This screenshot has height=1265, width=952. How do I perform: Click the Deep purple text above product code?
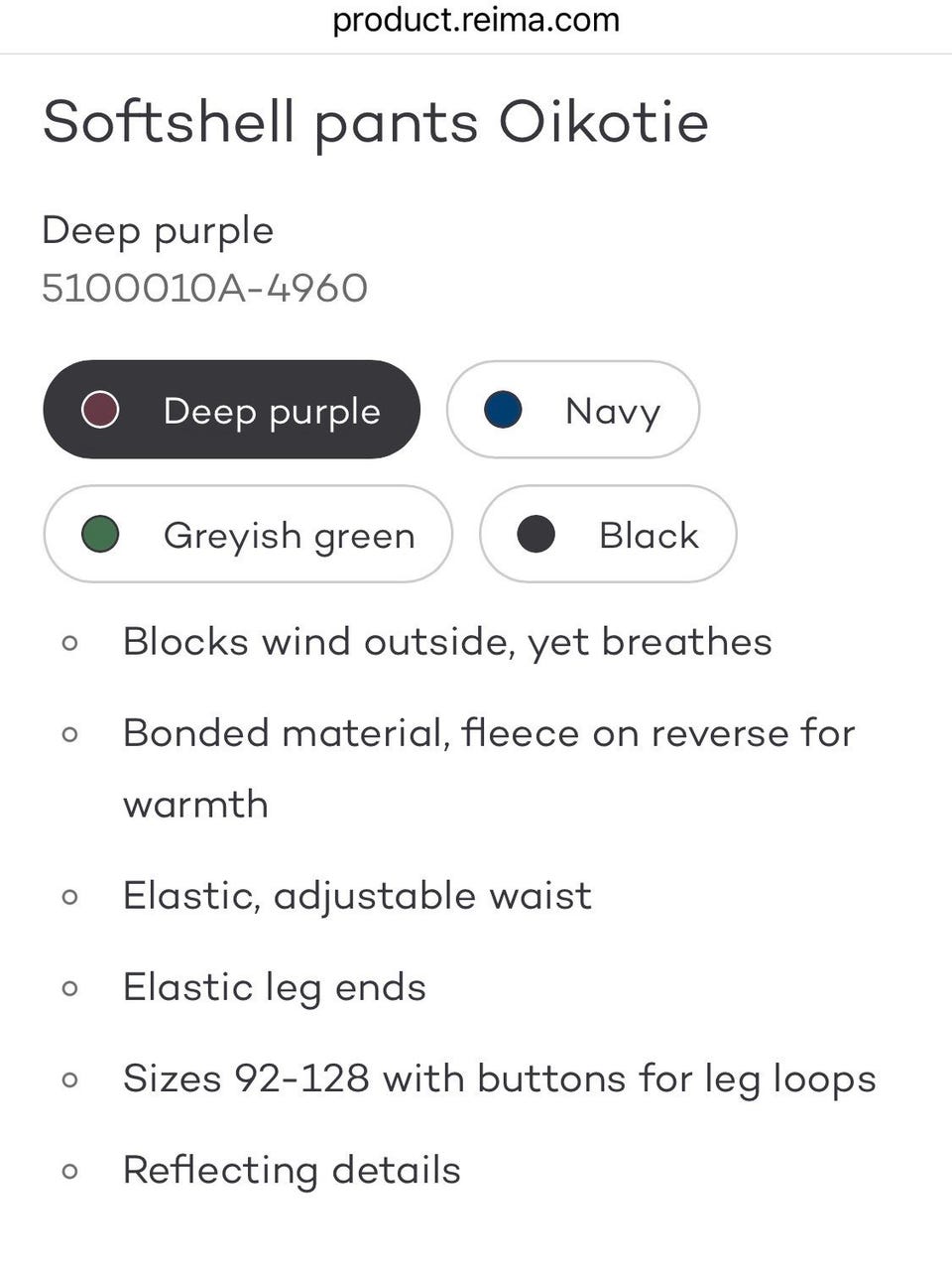[x=158, y=230]
